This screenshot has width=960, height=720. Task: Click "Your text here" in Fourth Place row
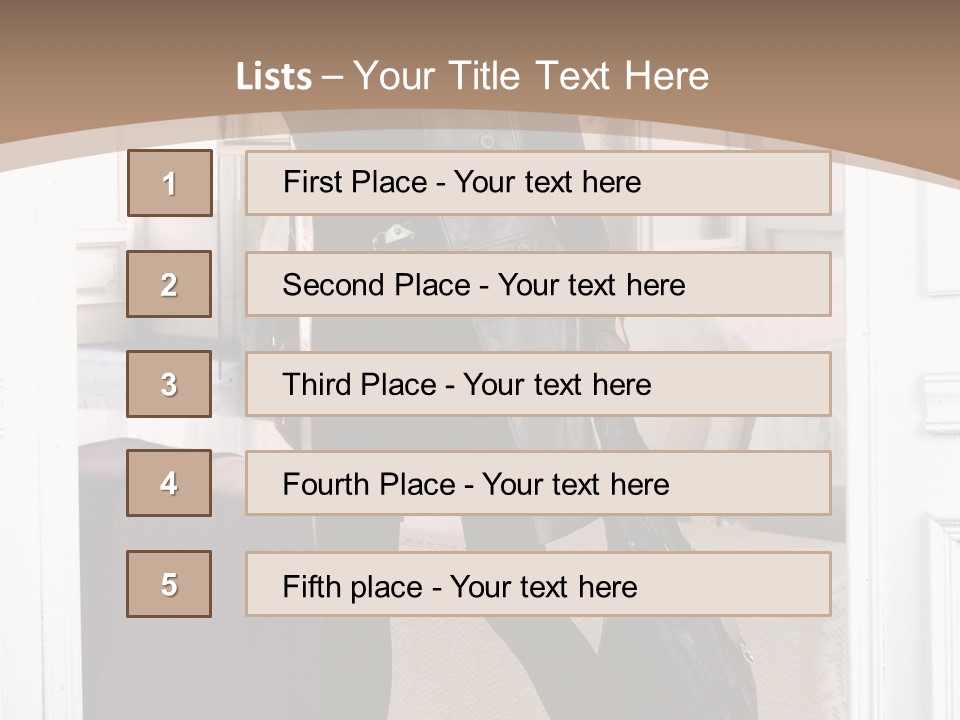575,485
